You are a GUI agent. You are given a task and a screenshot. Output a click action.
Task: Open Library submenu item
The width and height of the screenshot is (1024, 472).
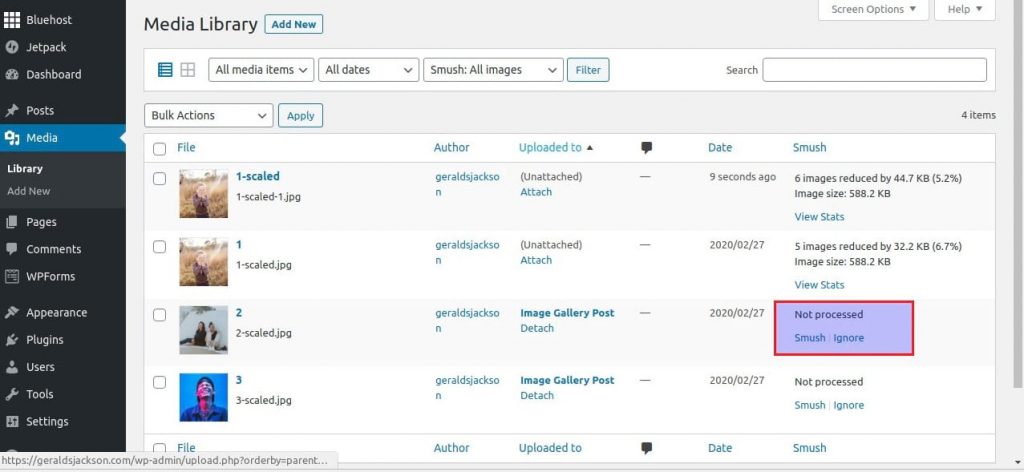(25, 168)
